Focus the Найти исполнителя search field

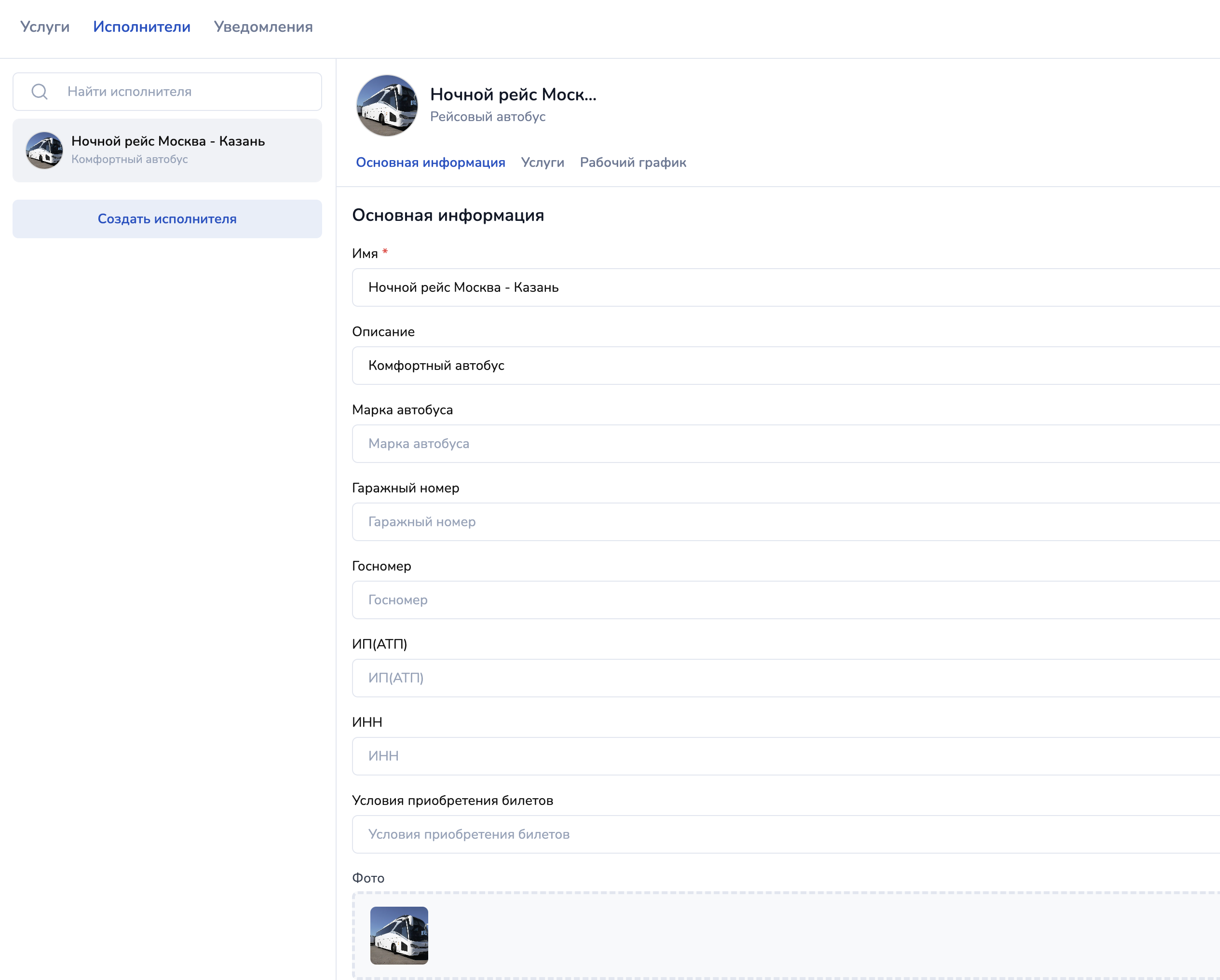(187, 92)
